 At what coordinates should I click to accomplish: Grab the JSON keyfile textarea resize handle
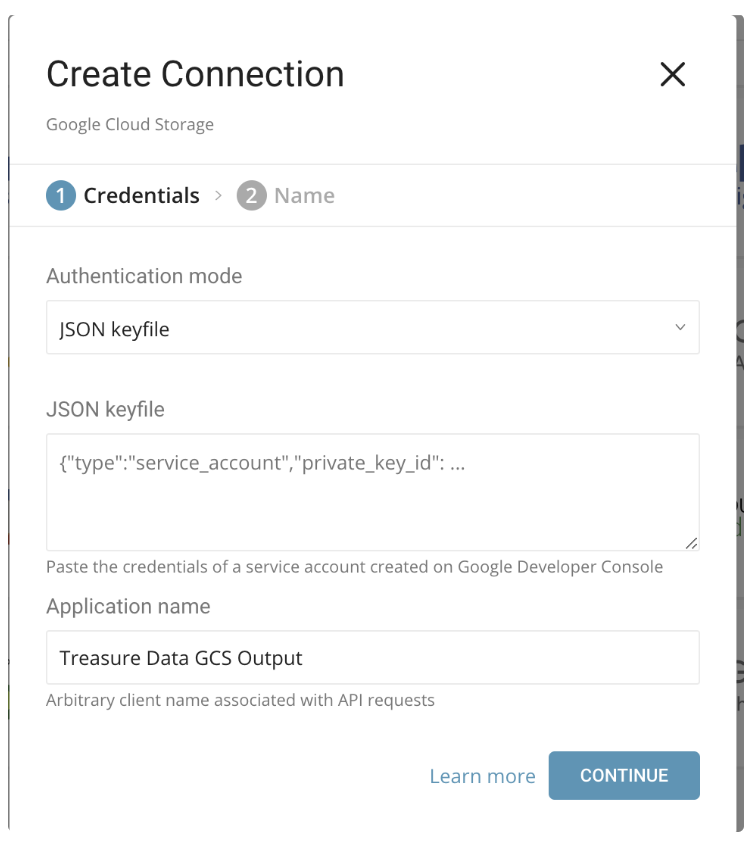[x=691, y=542]
